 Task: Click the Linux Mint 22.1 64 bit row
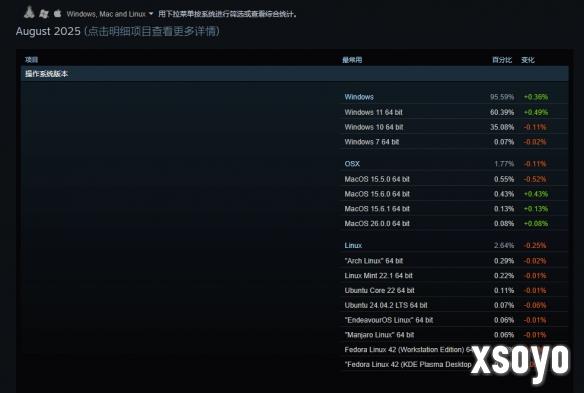454,276
